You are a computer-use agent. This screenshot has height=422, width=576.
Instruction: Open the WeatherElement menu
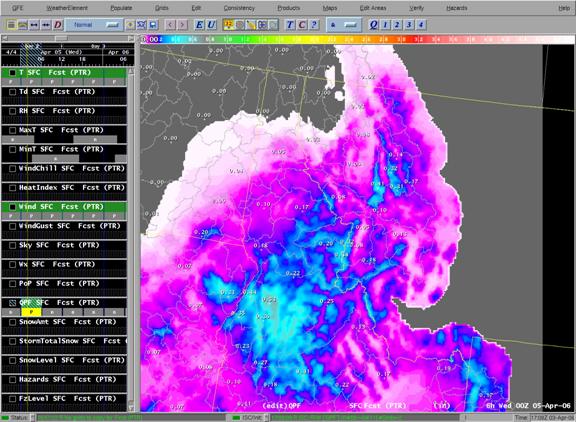click(x=67, y=8)
